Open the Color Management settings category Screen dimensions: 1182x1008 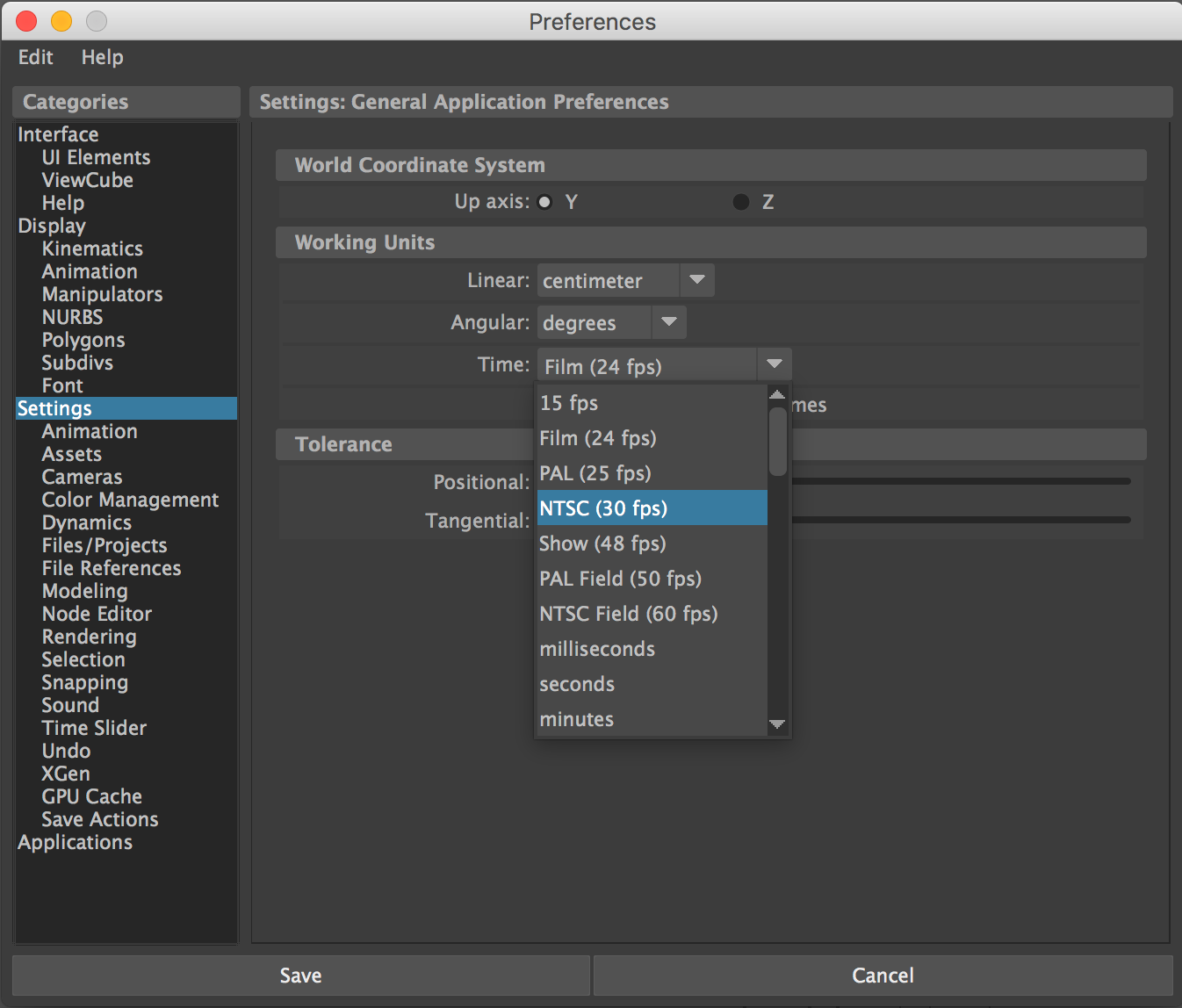coord(130,500)
